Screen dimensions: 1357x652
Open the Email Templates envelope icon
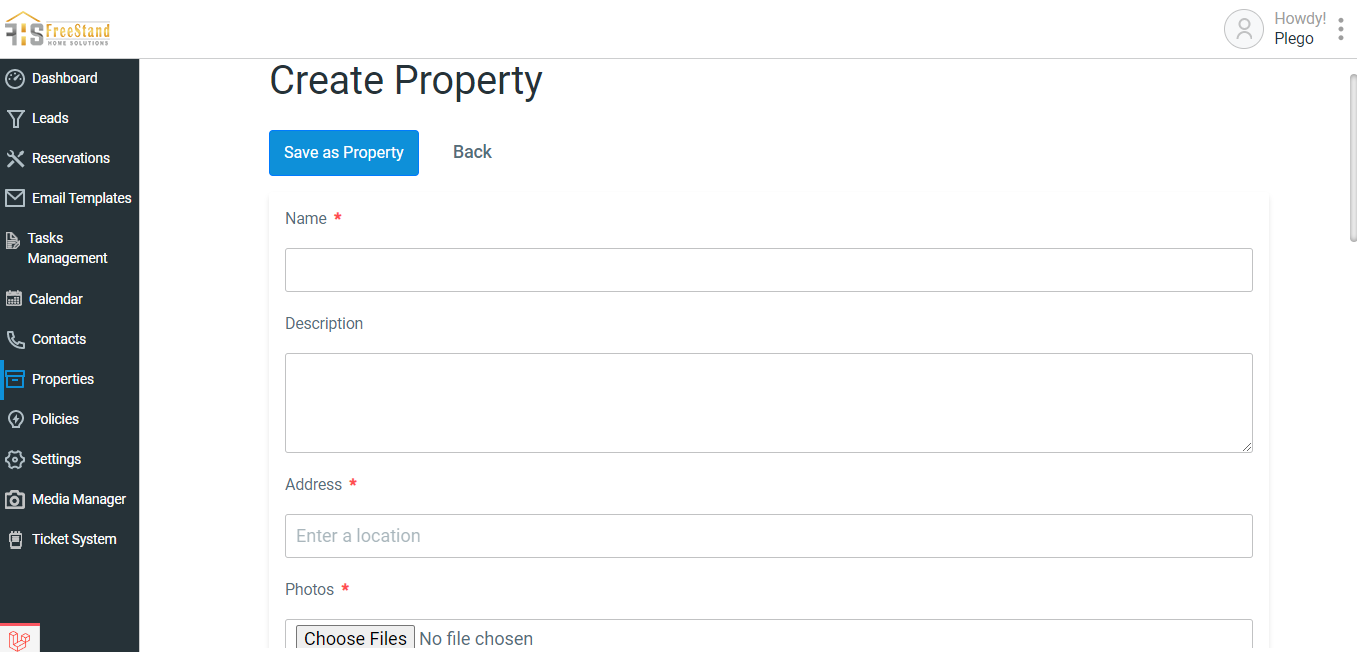tap(15, 198)
